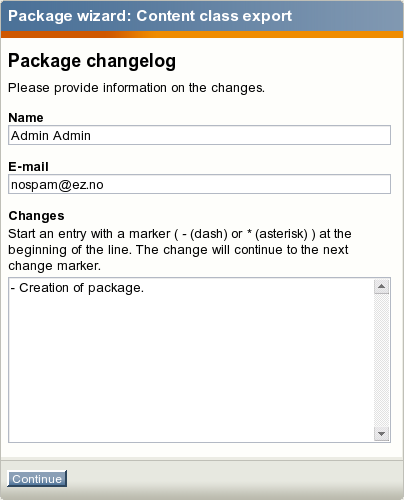Click the down arrow of Changes scrollbar

click(x=382, y=434)
